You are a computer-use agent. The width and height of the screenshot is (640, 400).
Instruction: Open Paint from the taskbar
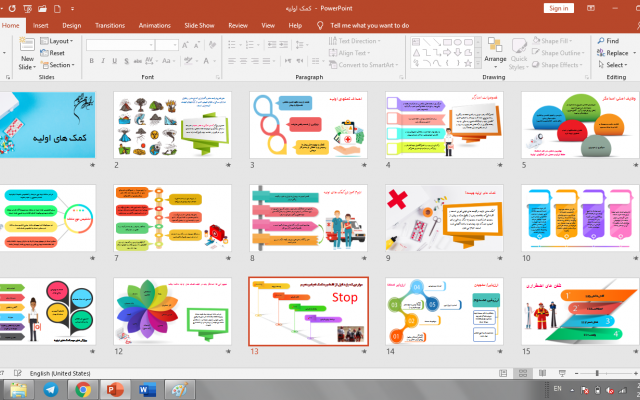(180, 390)
